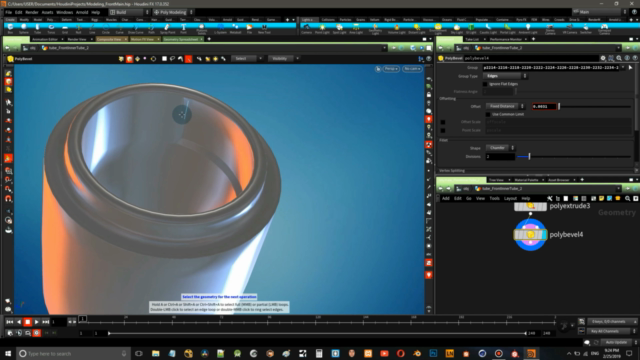Select the Circle shelf tool
This screenshot has height=360, width=640.
tap(106, 29)
